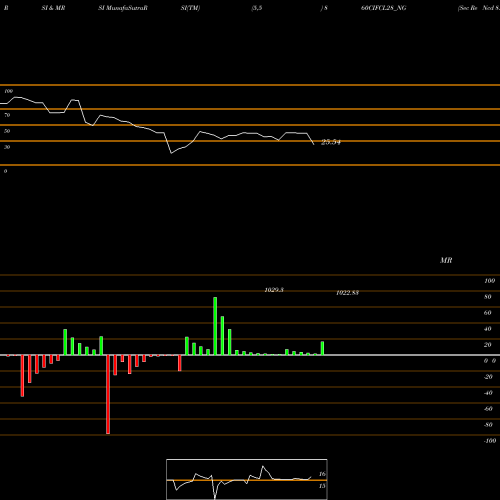The image size is (500, 500).
Task: Click the longest red MR histogram bar
Action: pyautogui.click(x=108, y=394)
